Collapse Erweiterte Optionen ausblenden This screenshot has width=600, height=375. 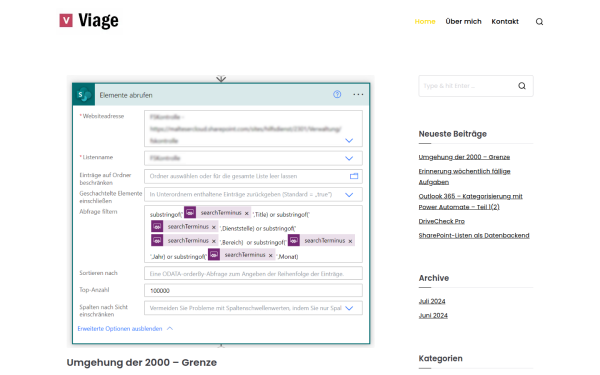coord(125,329)
